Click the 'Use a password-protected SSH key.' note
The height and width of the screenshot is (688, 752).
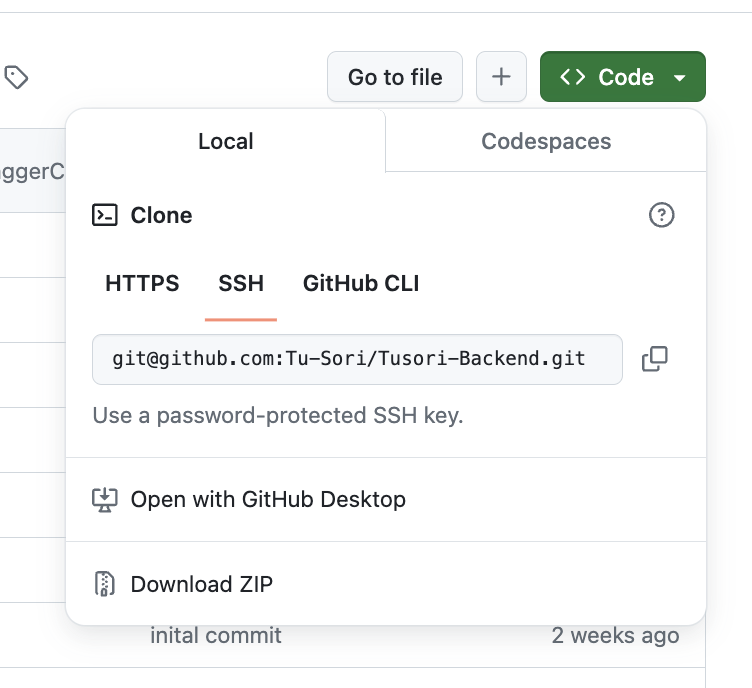coord(278,416)
